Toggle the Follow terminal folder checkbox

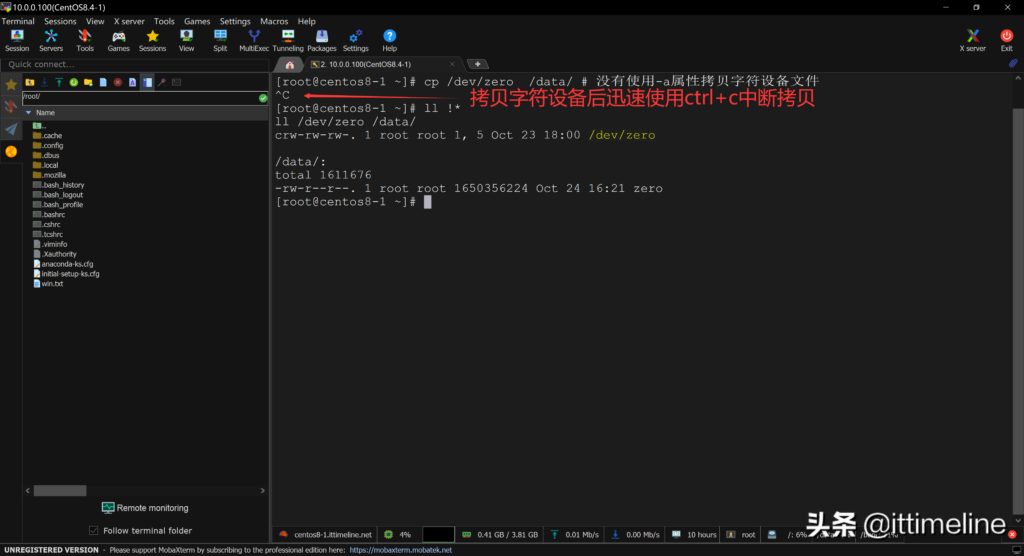tap(94, 530)
